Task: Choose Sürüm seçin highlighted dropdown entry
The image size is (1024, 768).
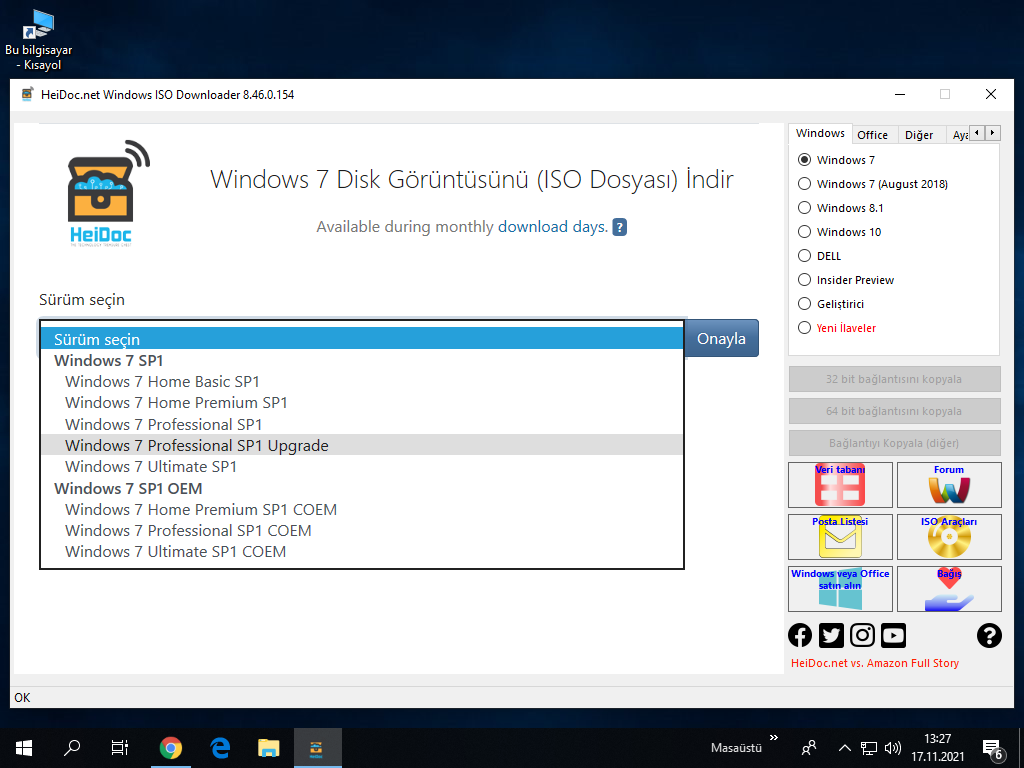Action: point(362,339)
